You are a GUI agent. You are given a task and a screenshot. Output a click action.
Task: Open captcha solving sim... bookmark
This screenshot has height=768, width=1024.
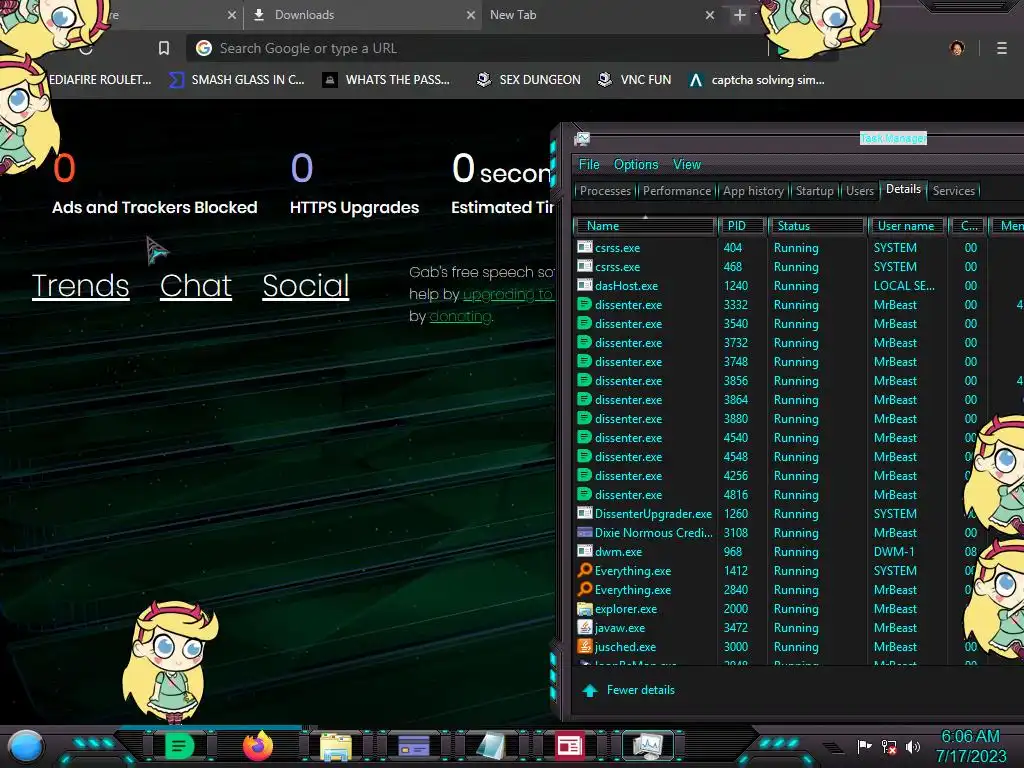click(x=757, y=80)
